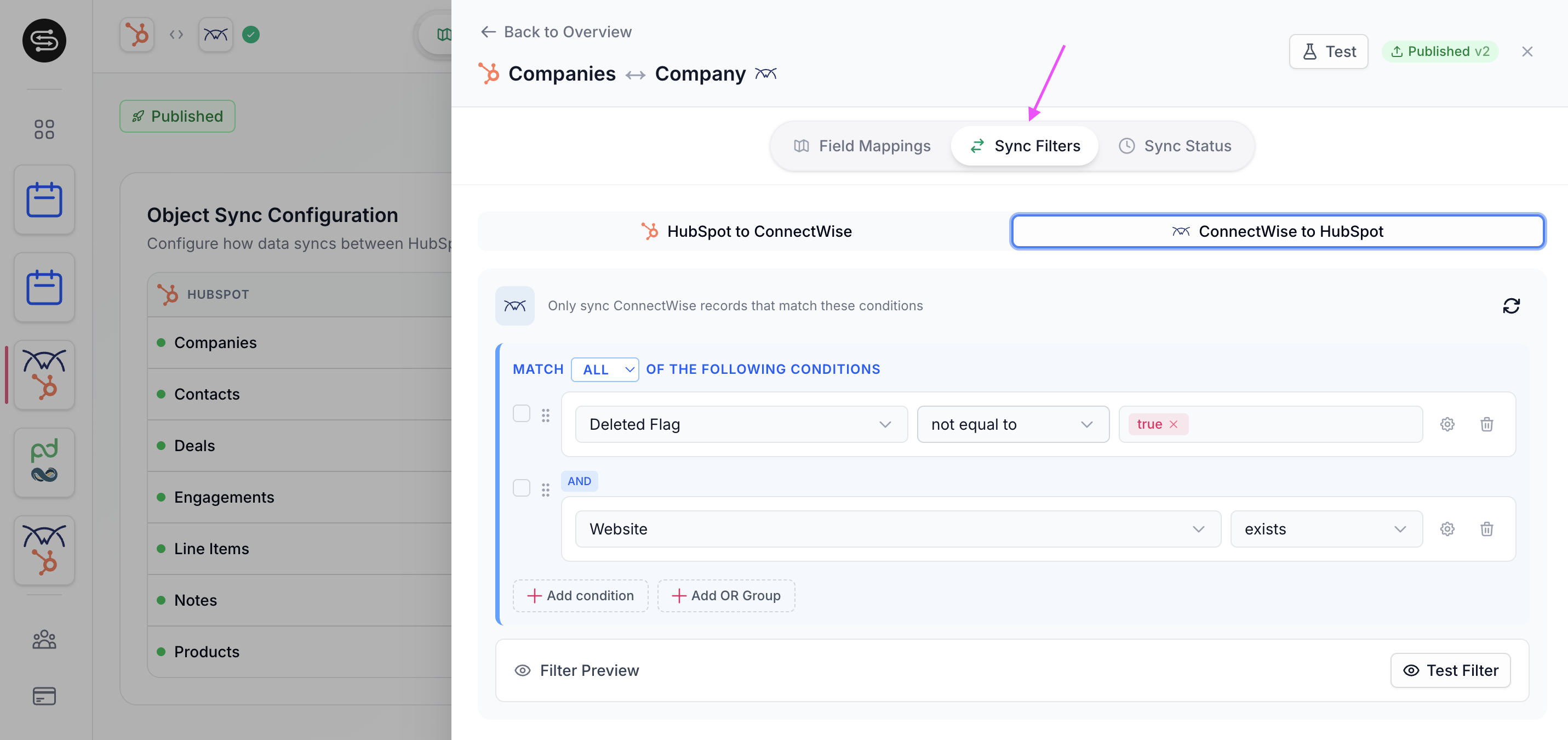Open settings gear for Deleted Flag condition
This screenshot has width=1568, height=740.
click(1447, 424)
